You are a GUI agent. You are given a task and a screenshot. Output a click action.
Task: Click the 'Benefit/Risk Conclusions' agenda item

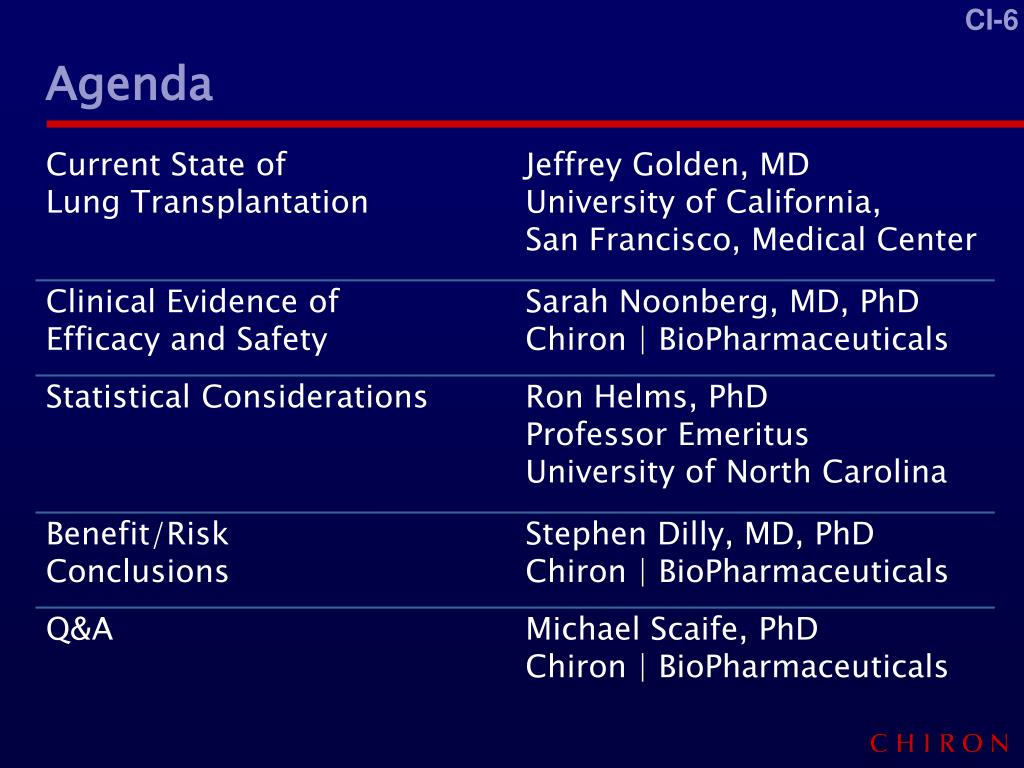coord(137,552)
